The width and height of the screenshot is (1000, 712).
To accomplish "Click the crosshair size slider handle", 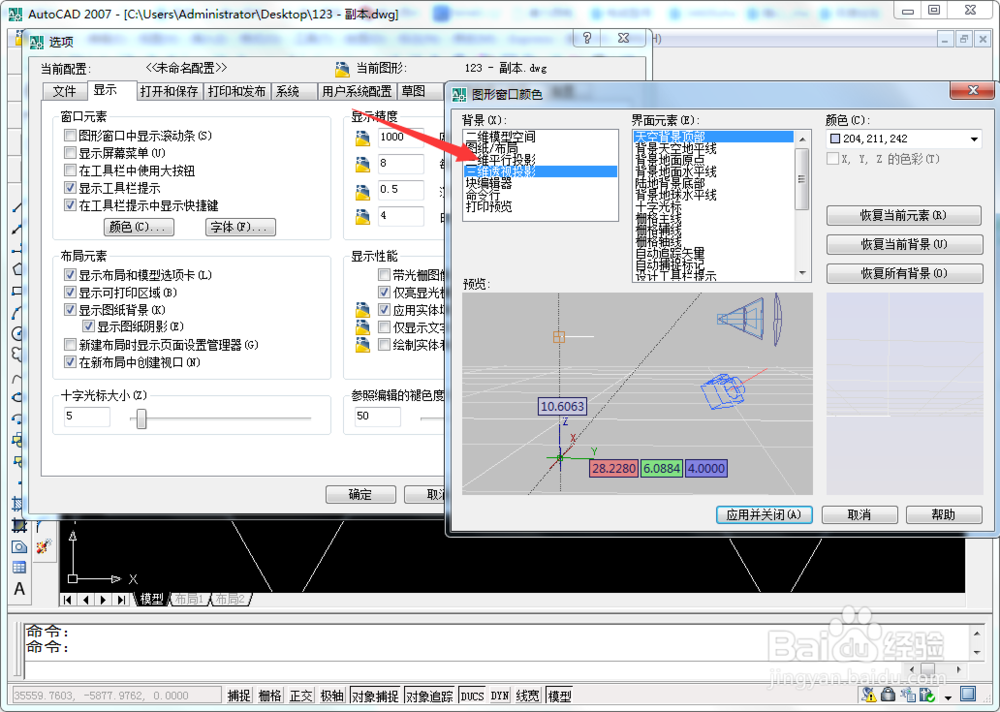I will pyautogui.click(x=142, y=419).
